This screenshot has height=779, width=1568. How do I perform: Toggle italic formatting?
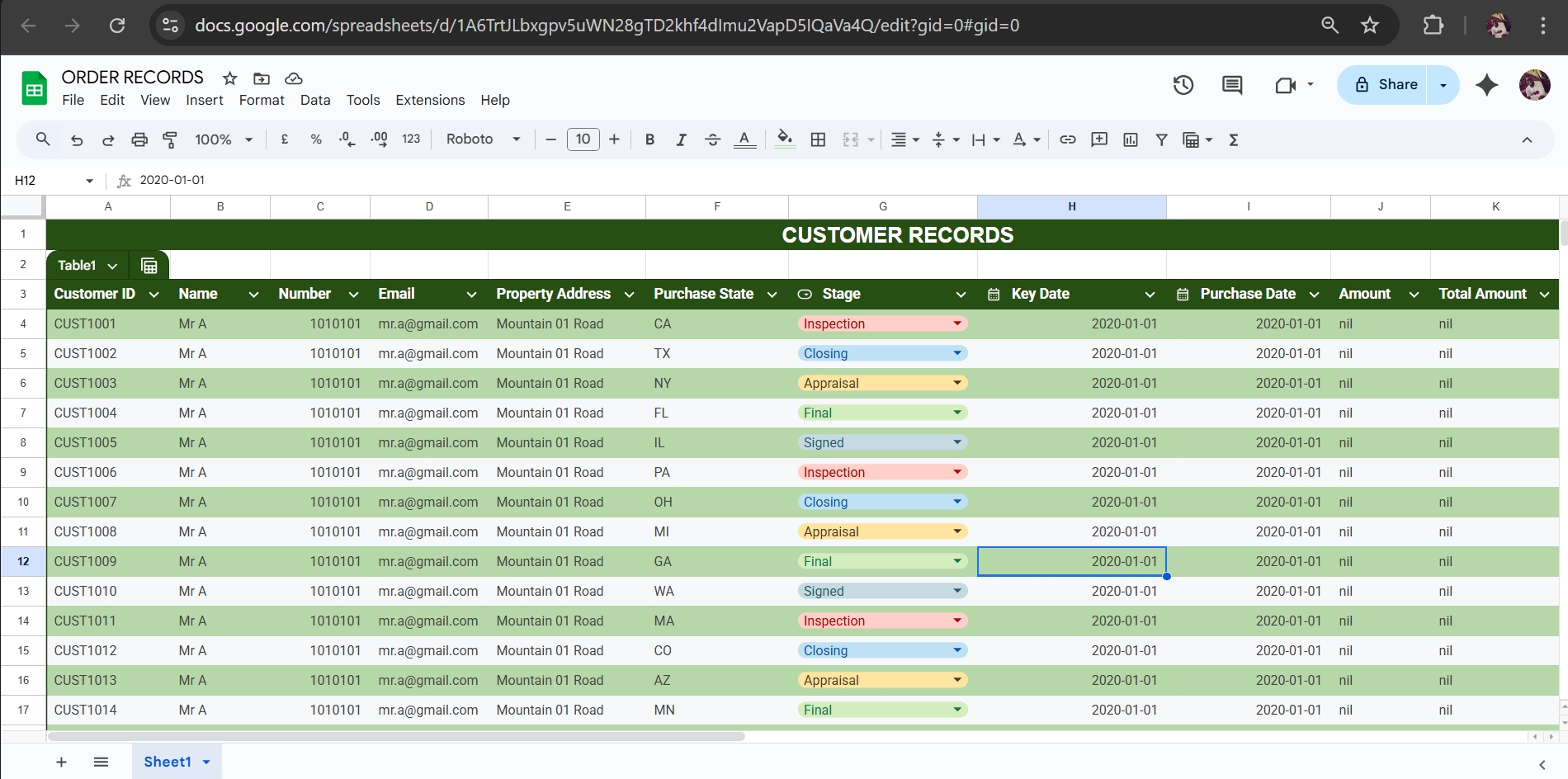[x=681, y=139]
